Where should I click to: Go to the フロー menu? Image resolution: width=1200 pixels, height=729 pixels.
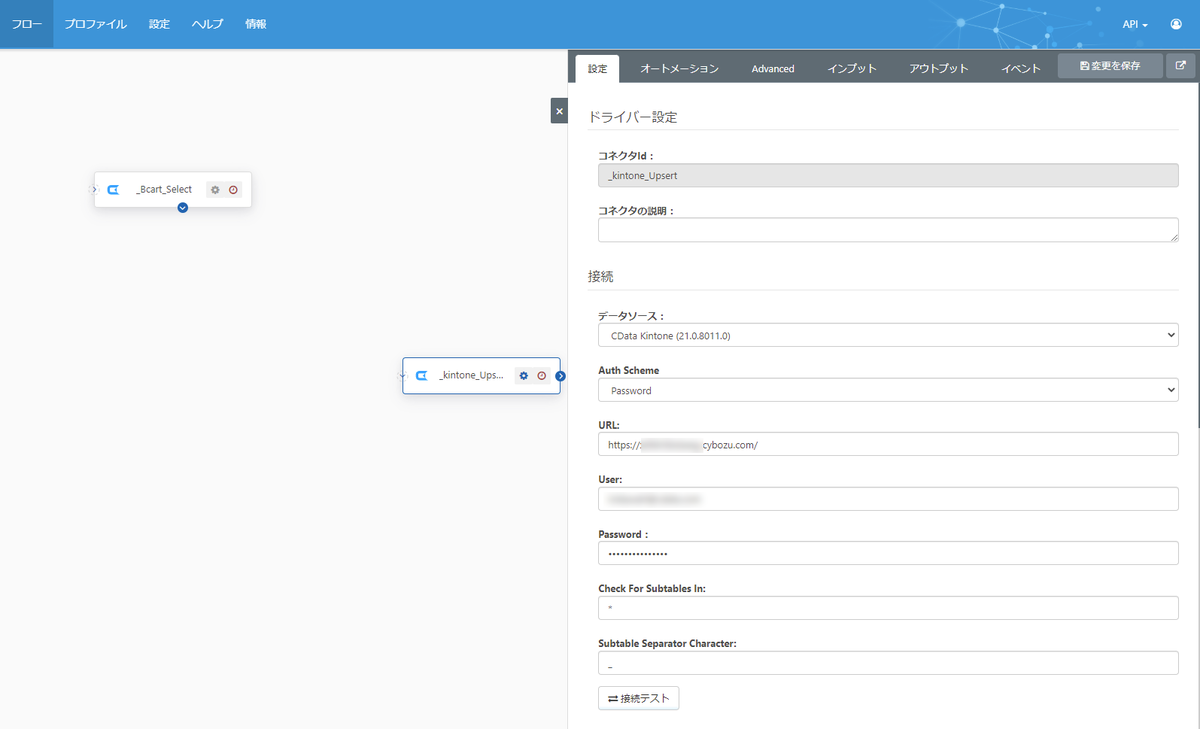coord(26,24)
